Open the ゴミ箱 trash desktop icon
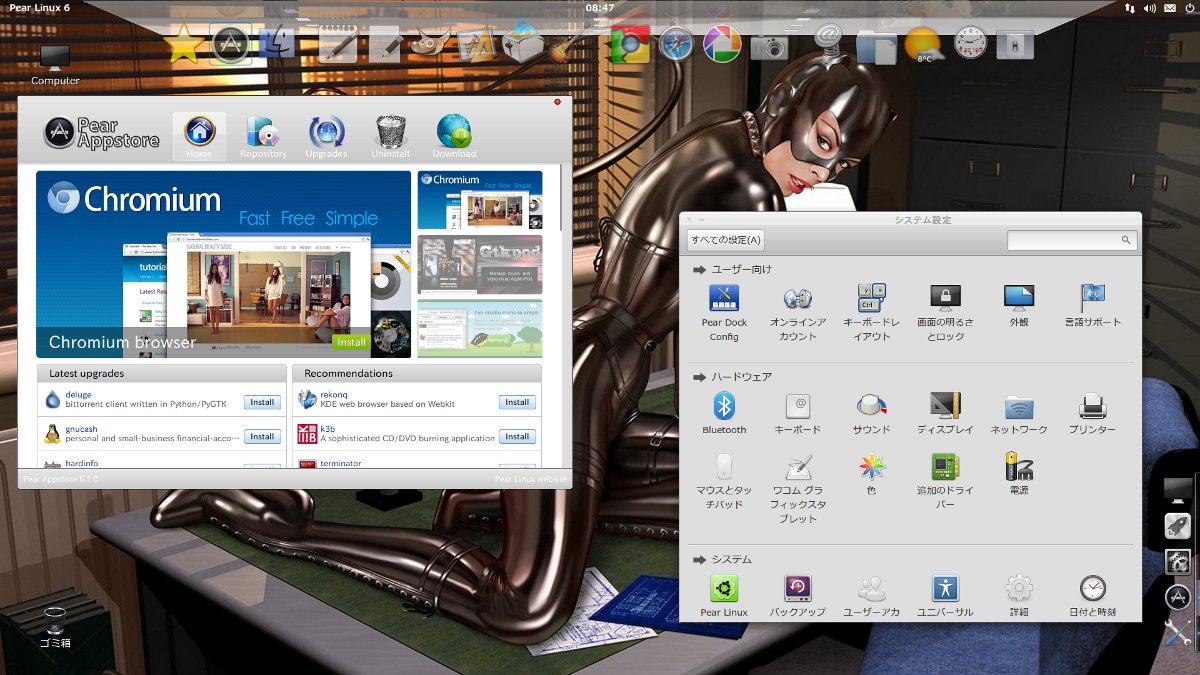The image size is (1200, 675). (x=56, y=627)
